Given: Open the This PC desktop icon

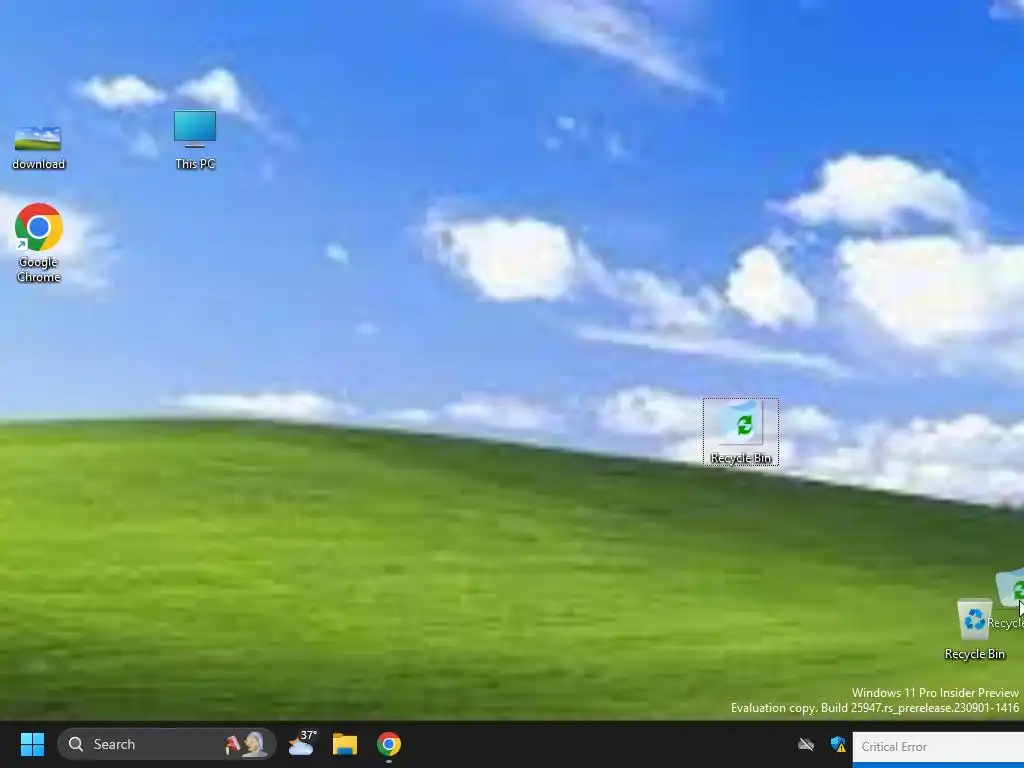Looking at the screenshot, I should pyautogui.click(x=195, y=140).
